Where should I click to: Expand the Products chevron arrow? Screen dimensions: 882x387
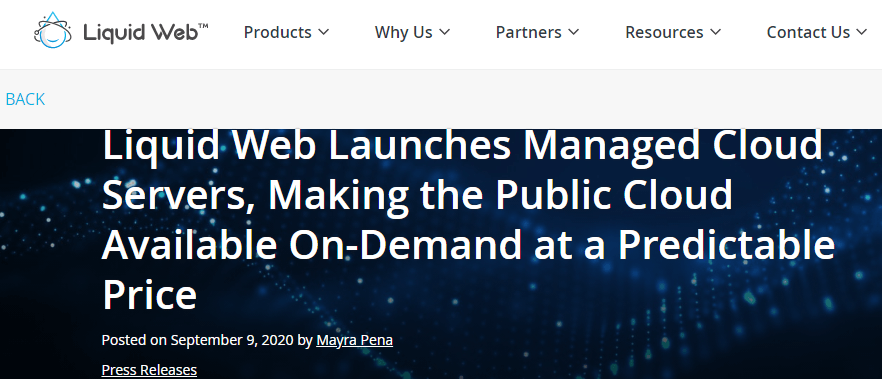click(x=323, y=33)
